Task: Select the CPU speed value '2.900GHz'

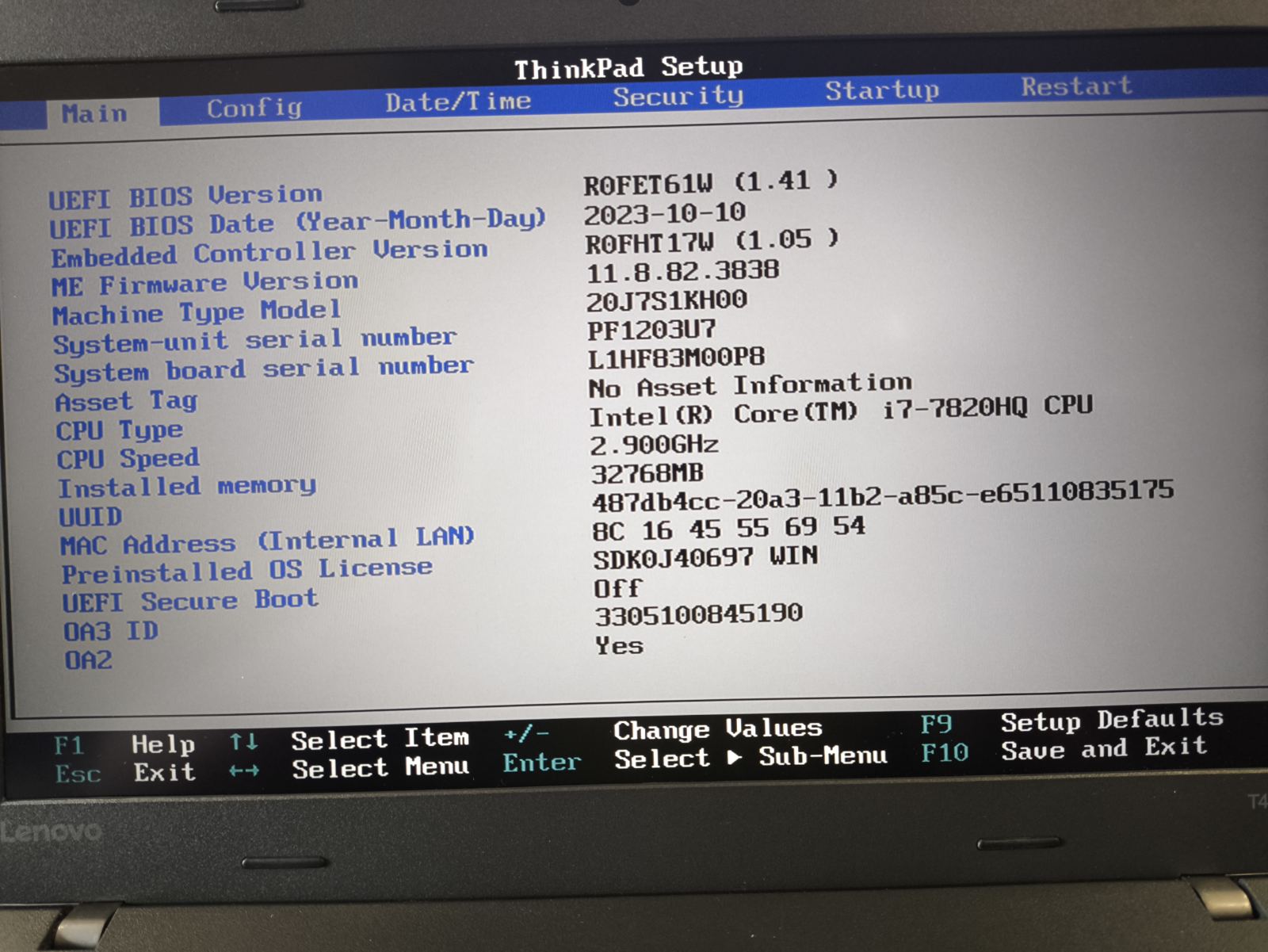Action: click(655, 445)
